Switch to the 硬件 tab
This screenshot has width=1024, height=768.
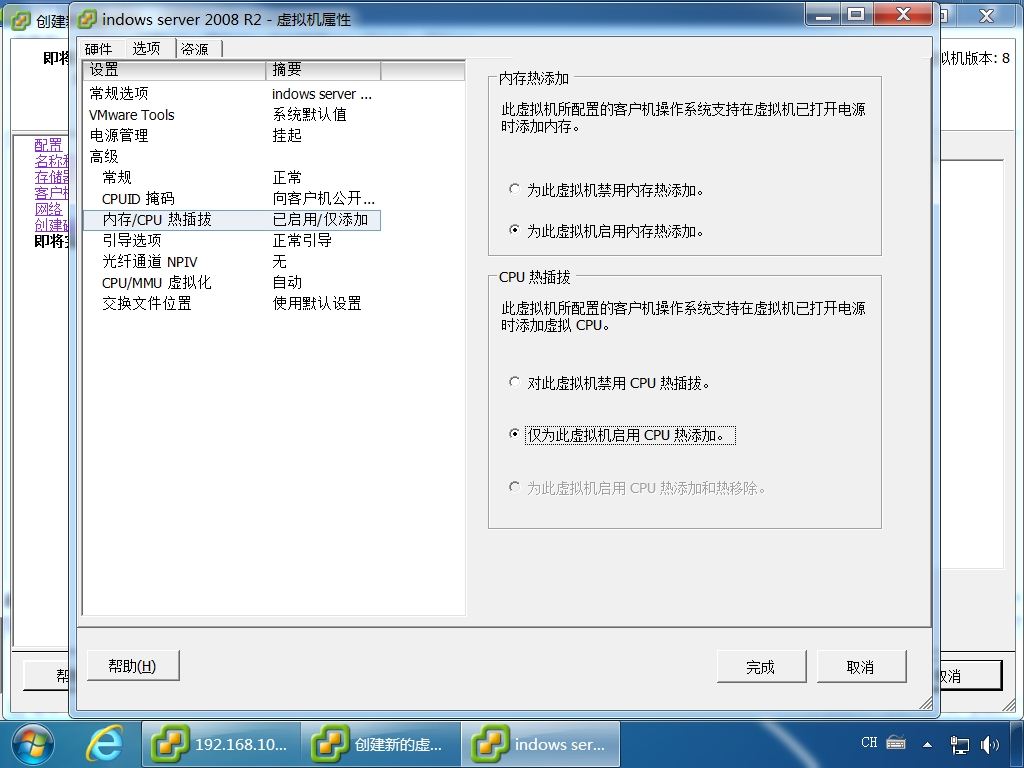click(99, 49)
